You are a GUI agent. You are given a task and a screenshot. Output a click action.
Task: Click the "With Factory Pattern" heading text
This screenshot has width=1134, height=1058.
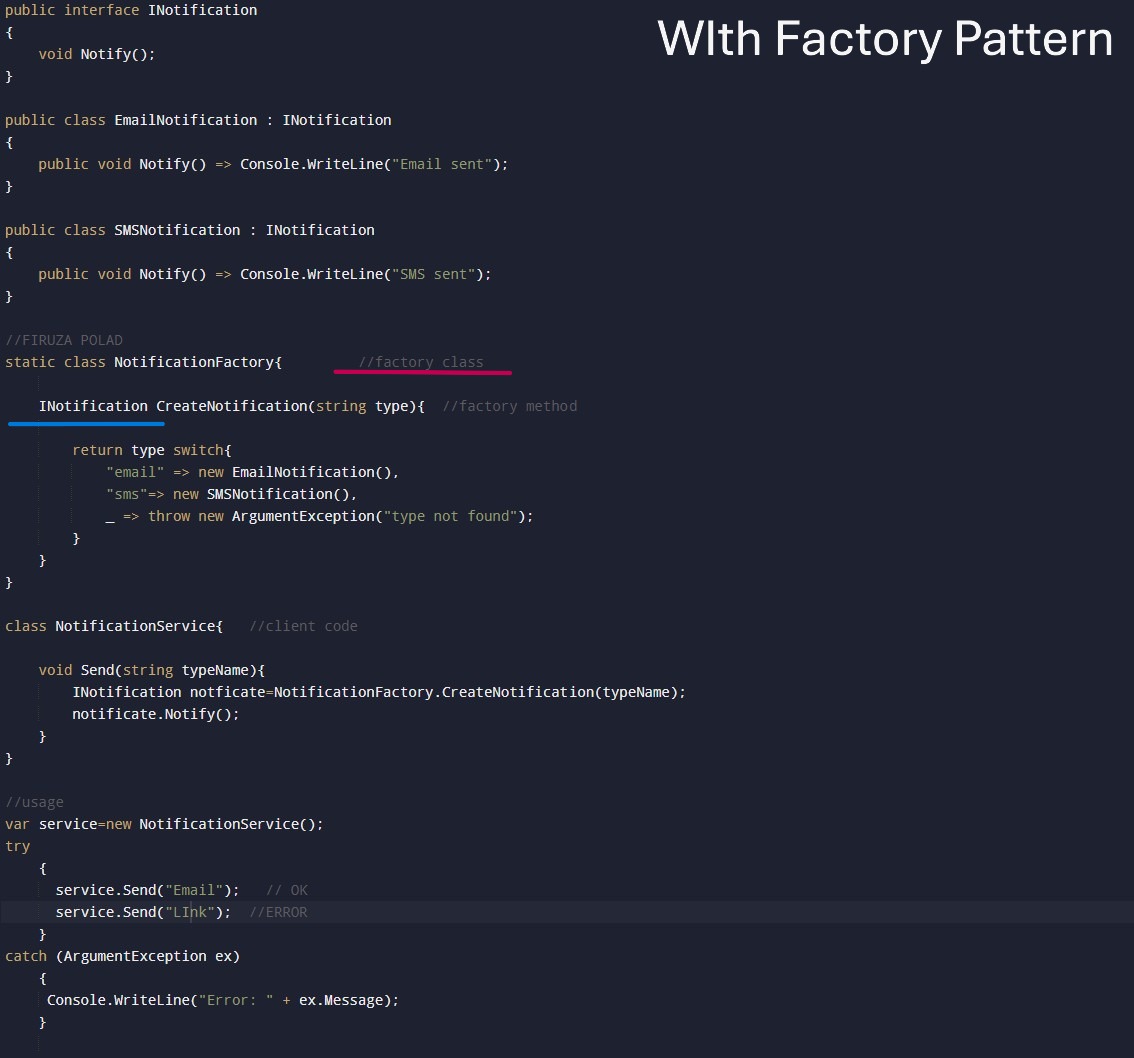(885, 40)
